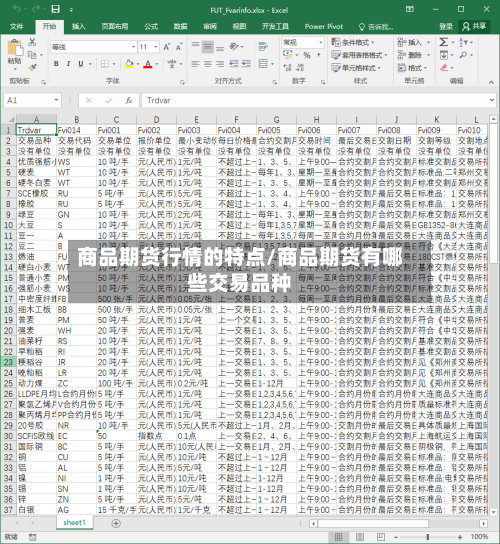Image resolution: width=500 pixels, height=544 pixels.
Task: Toggle Bold formatting
Action: (x=56, y=64)
